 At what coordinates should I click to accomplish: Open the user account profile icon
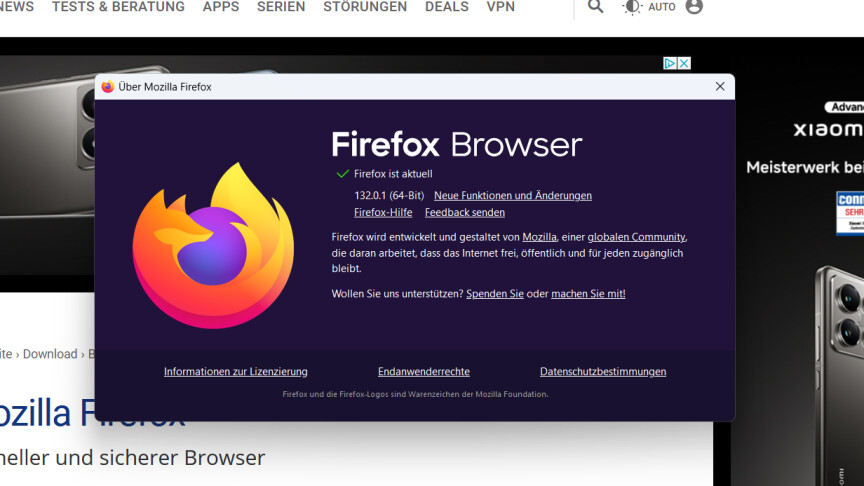coord(694,7)
